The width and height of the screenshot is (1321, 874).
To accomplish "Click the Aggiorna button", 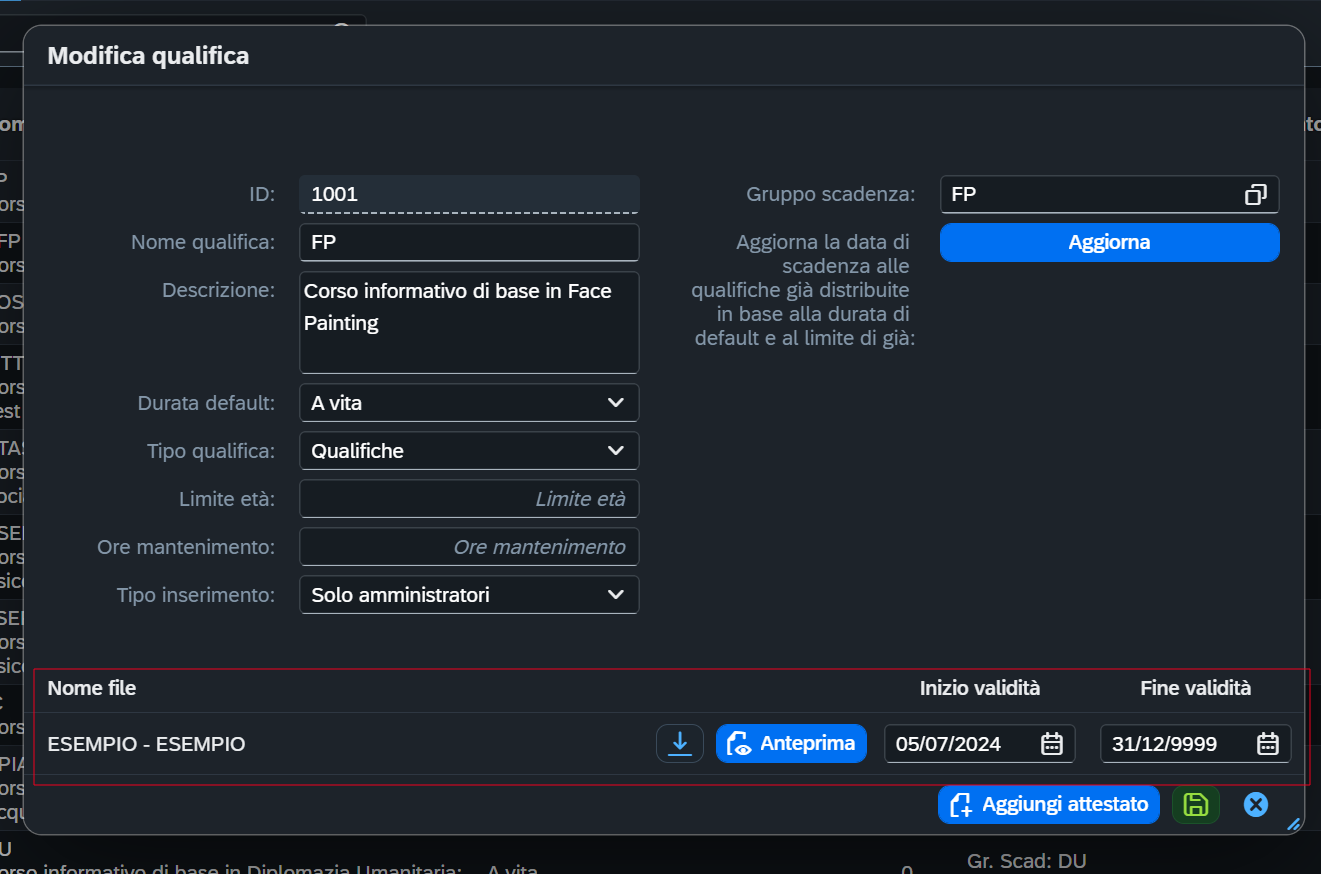I will (x=1109, y=242).
